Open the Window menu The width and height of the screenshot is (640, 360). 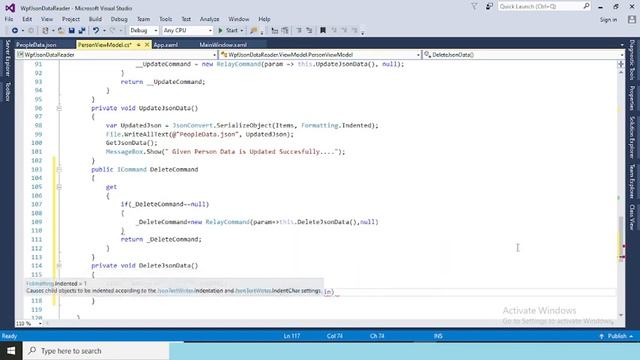coord(239,19)
